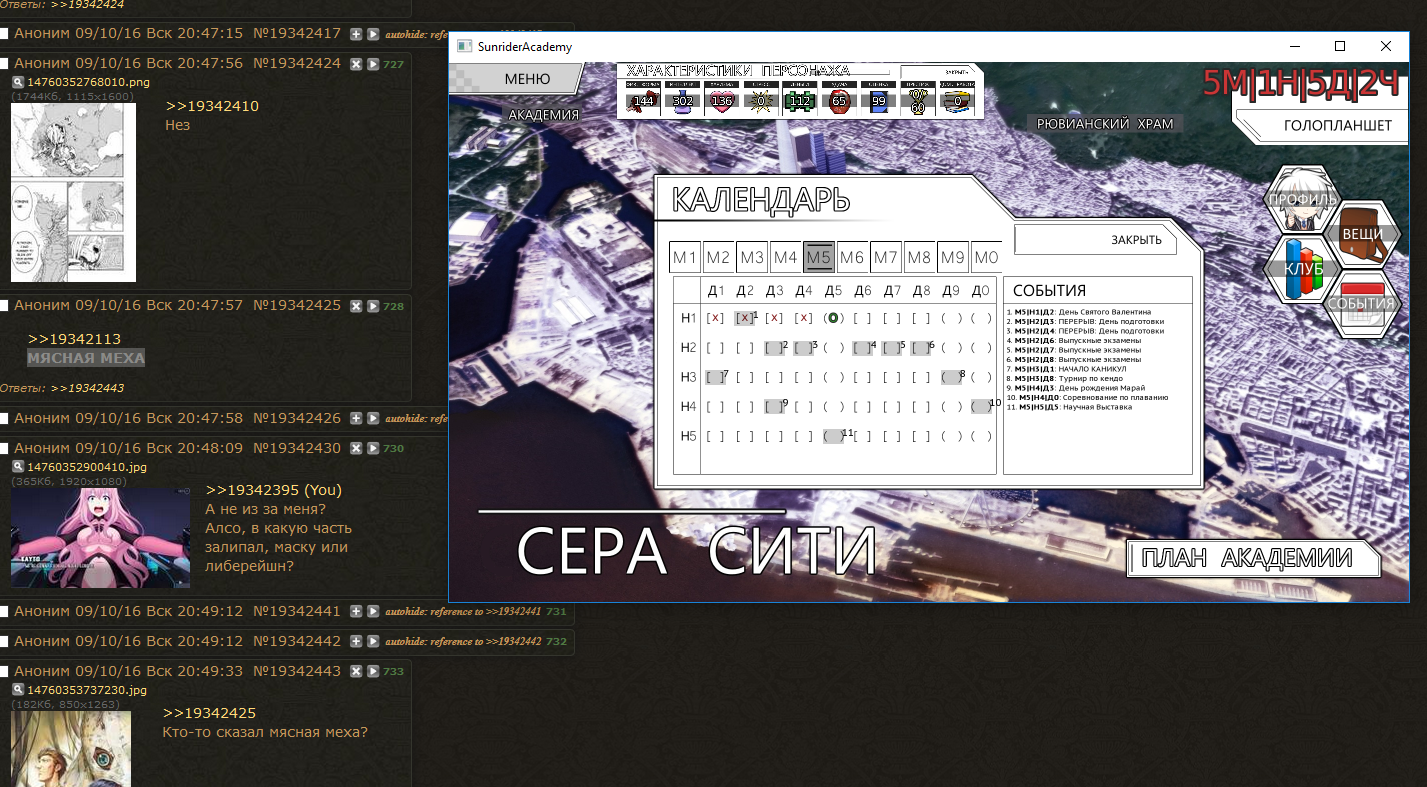Image resolution: width=1427 pixels, height=787 pixels.
Task: Tick the checkbox for post №19342424
Action: coord(5,64)
